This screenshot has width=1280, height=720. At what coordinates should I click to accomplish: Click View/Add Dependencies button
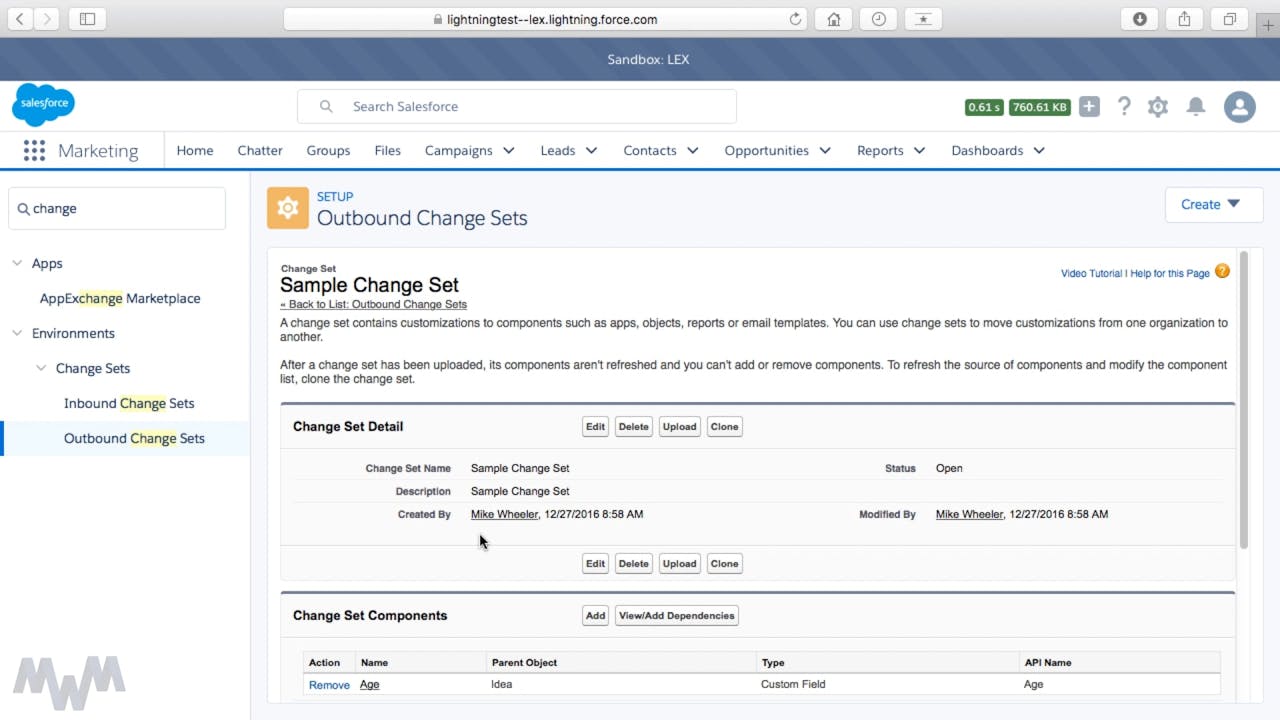point(677,615)
